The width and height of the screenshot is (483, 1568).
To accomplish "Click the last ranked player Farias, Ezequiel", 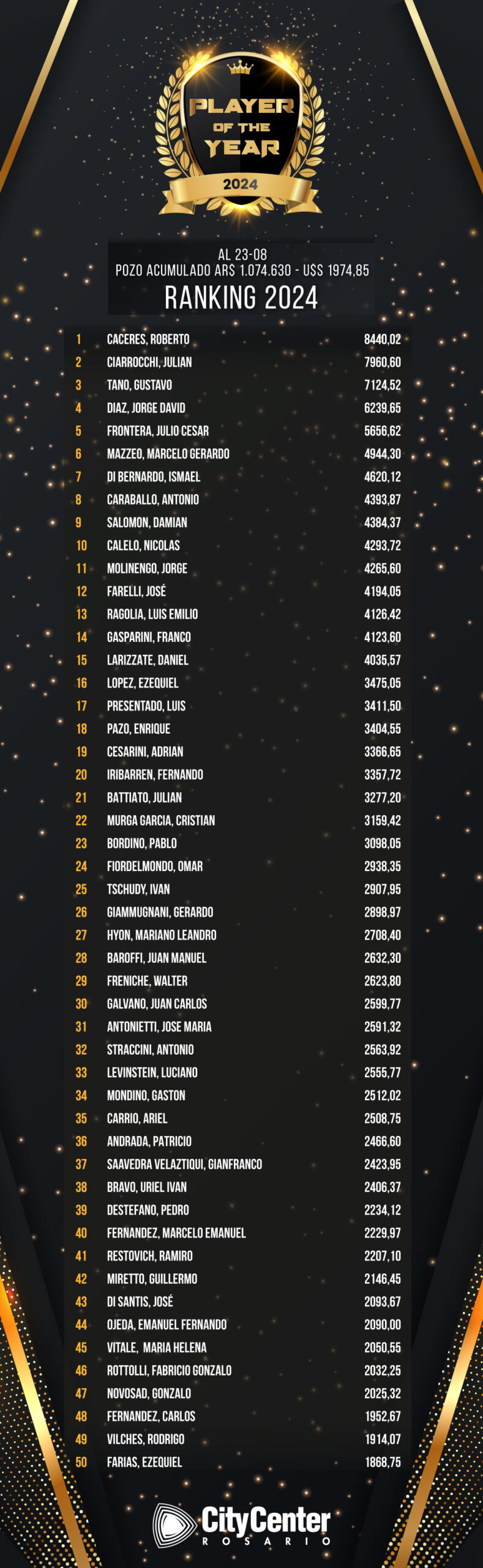I will coord(144,1462).
